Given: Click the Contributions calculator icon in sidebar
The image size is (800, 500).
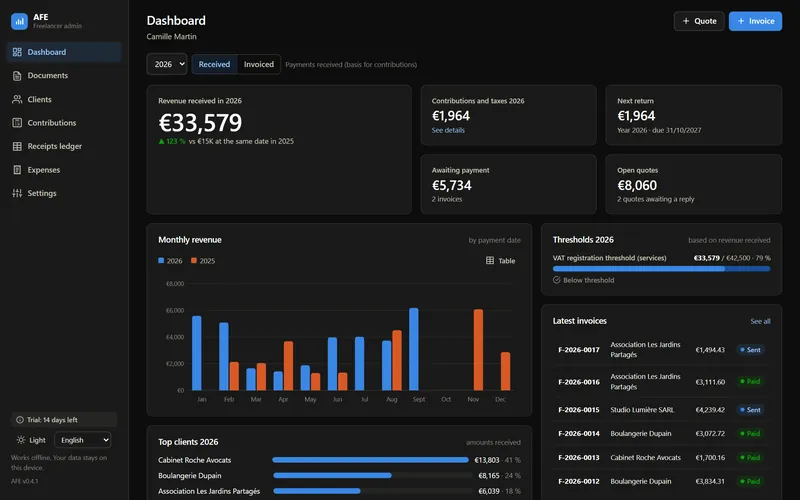Looking at the screenshot, I should tap(17, 123).
